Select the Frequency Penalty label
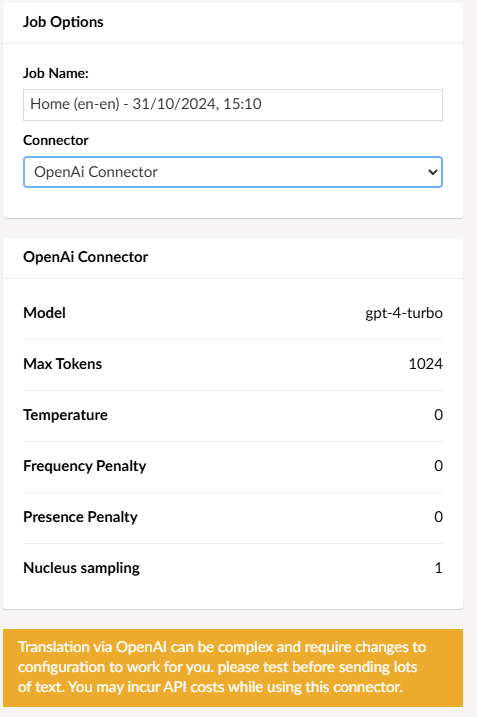 tap(85, 466)
